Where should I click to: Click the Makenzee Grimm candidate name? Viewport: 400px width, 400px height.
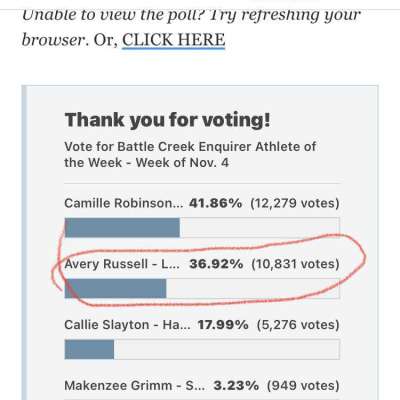tap(135, 386)
